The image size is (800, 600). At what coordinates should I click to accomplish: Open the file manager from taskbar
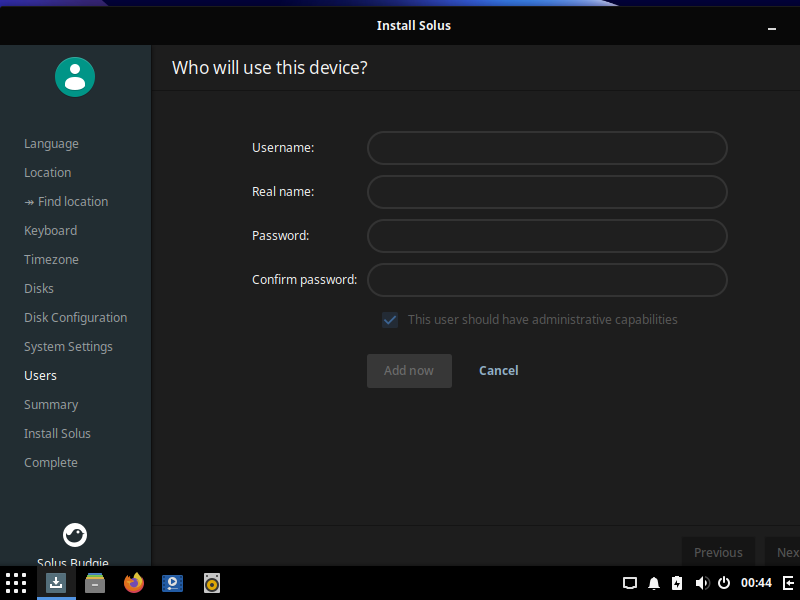[x=95, y=583]
